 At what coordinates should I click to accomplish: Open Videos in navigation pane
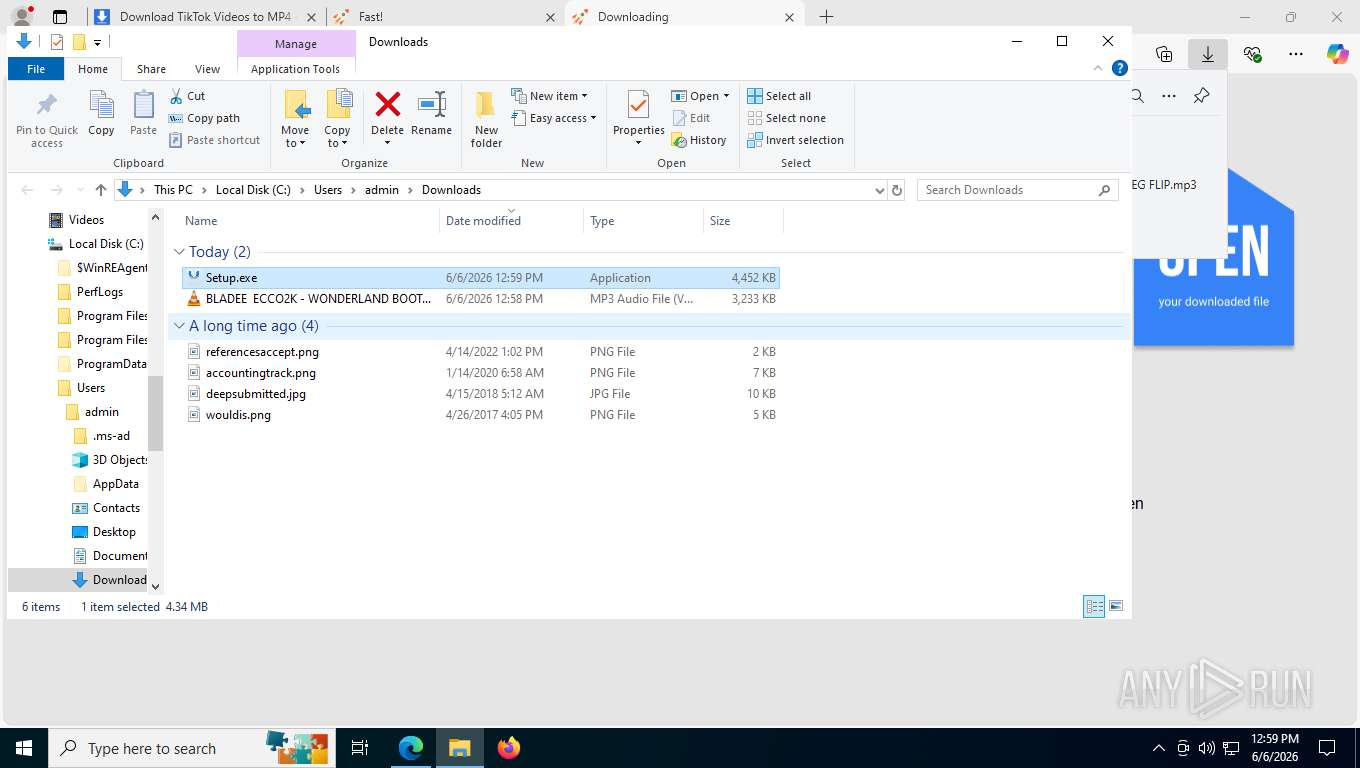(86, 220)
